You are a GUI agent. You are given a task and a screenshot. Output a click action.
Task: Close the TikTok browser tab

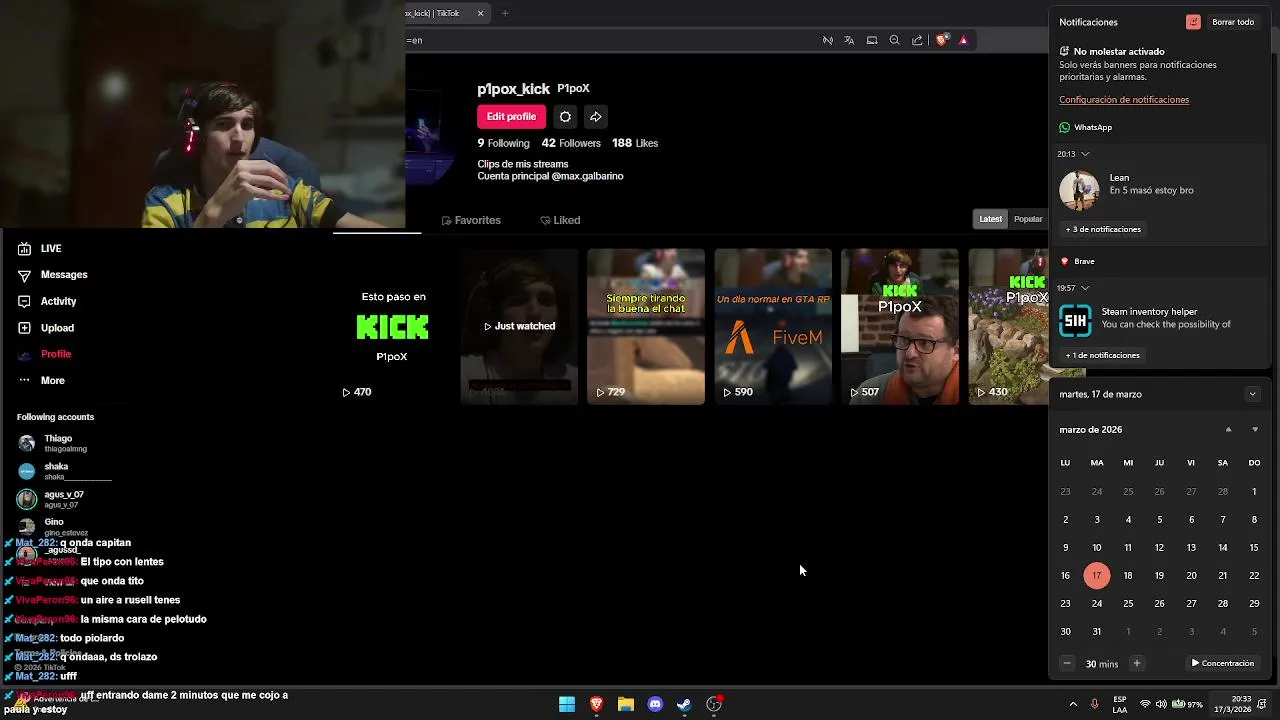(480, 13)
